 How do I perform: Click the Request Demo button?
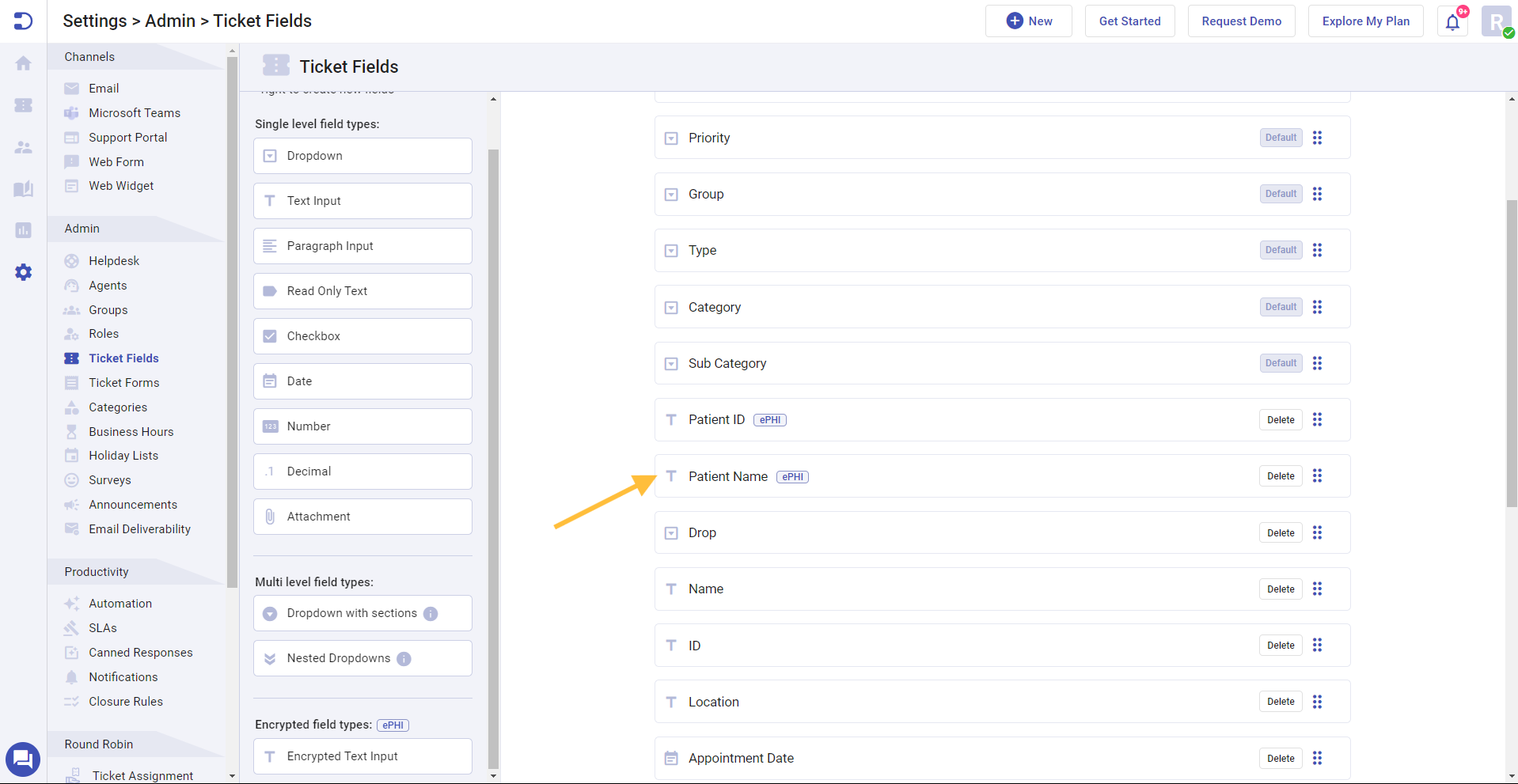point(1241,21)
